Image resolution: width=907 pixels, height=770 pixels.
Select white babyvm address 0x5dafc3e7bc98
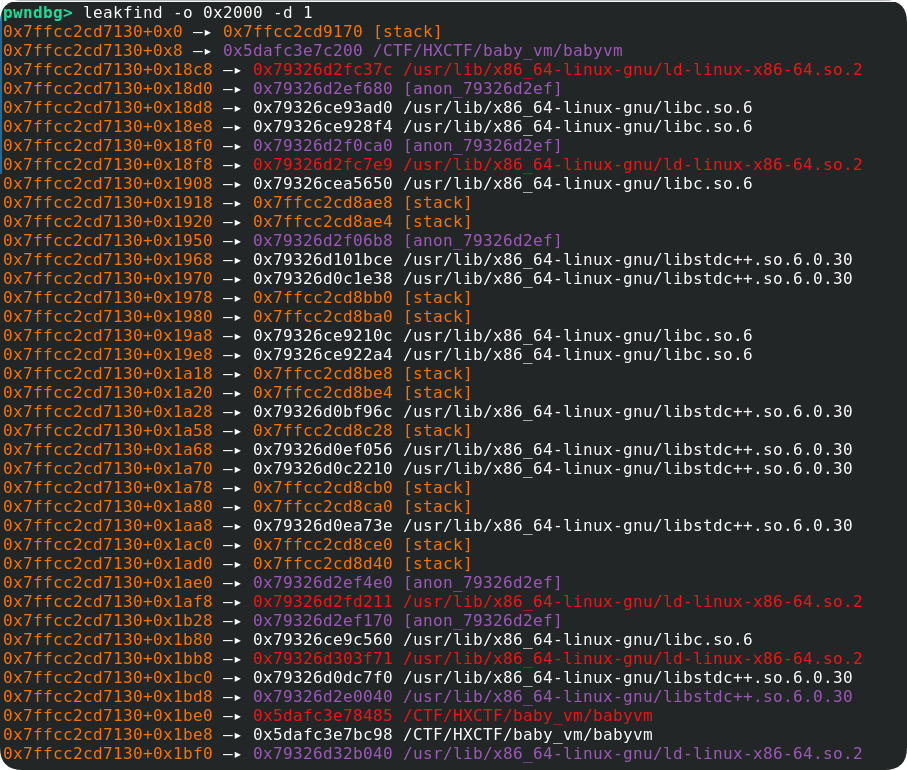coord(323,734)
